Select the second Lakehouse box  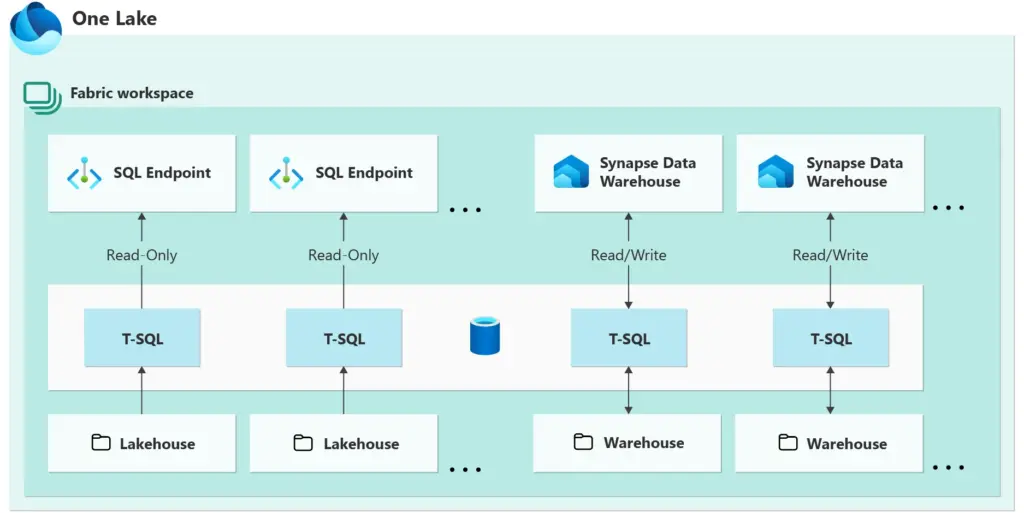(343, 443)
